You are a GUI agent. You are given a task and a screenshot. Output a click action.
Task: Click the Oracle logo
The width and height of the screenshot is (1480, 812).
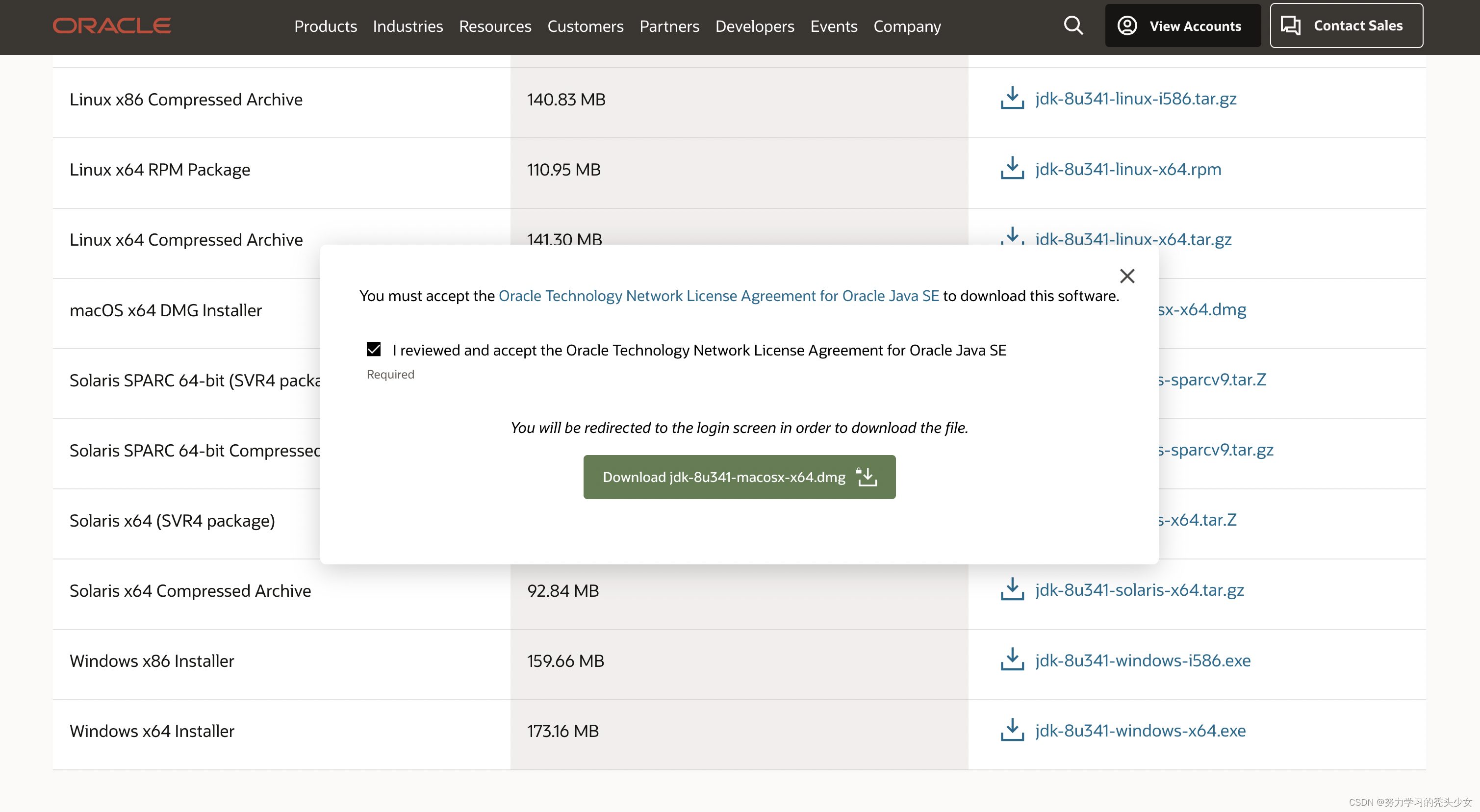112,26
